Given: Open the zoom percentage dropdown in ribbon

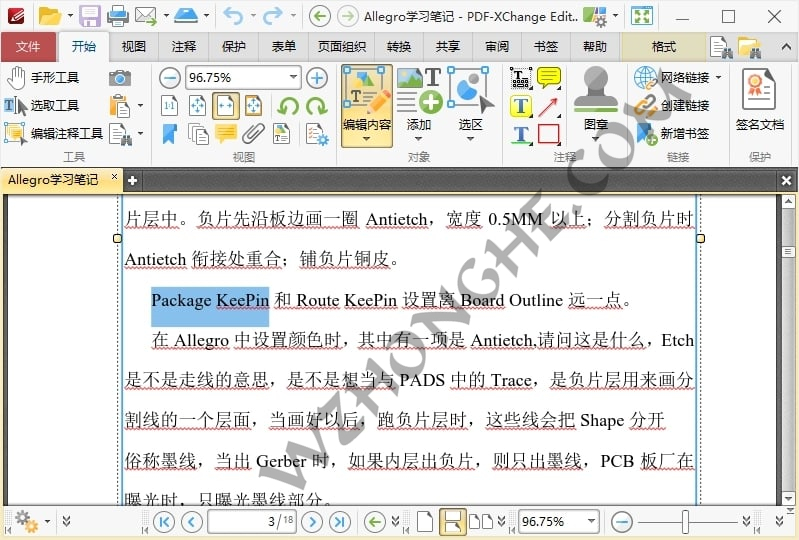Looking at the screenshot, I should (x=293, y=78).
